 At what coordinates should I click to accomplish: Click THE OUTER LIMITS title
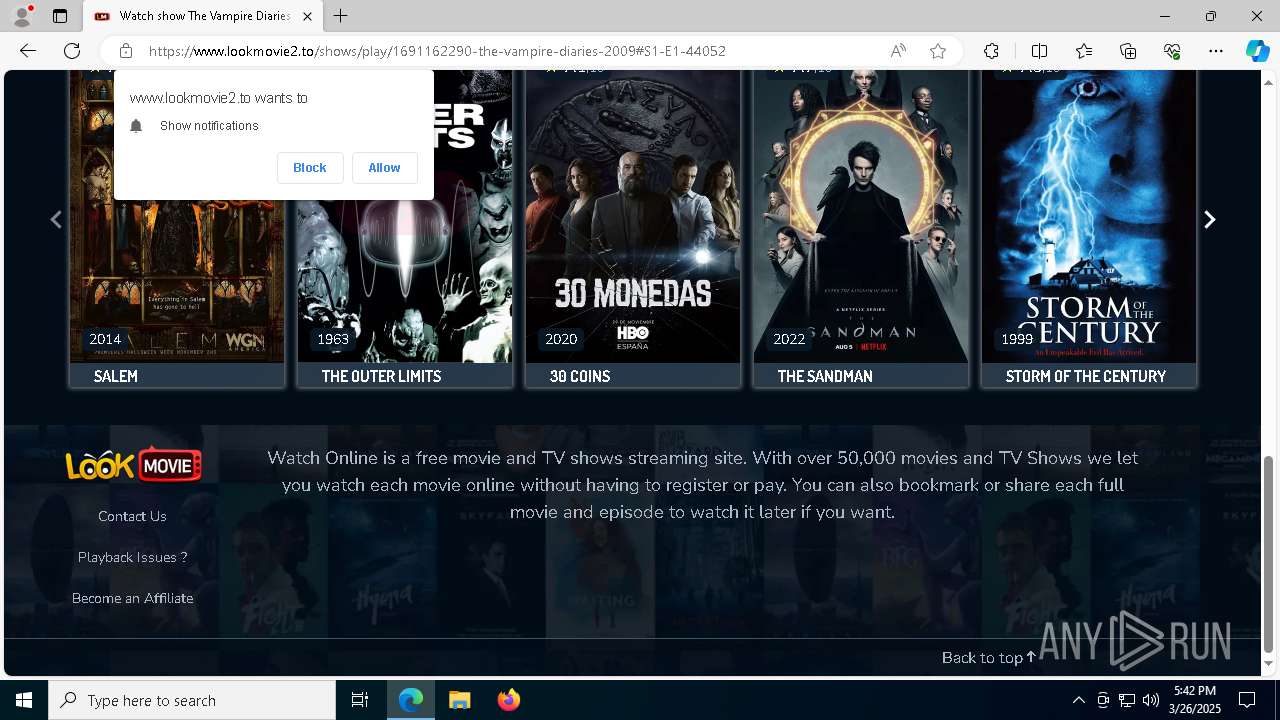(381, 376)
